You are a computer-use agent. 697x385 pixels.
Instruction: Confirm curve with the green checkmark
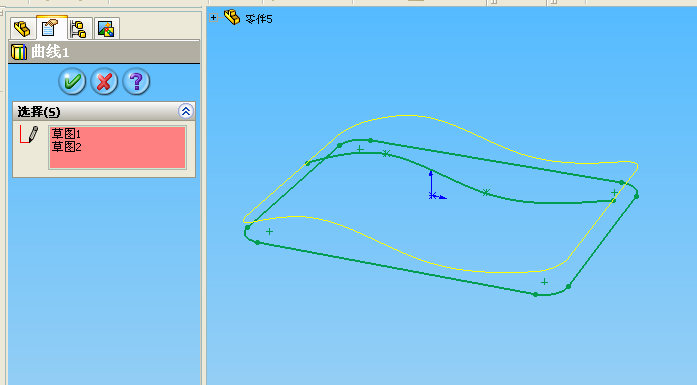pos(72,81)
